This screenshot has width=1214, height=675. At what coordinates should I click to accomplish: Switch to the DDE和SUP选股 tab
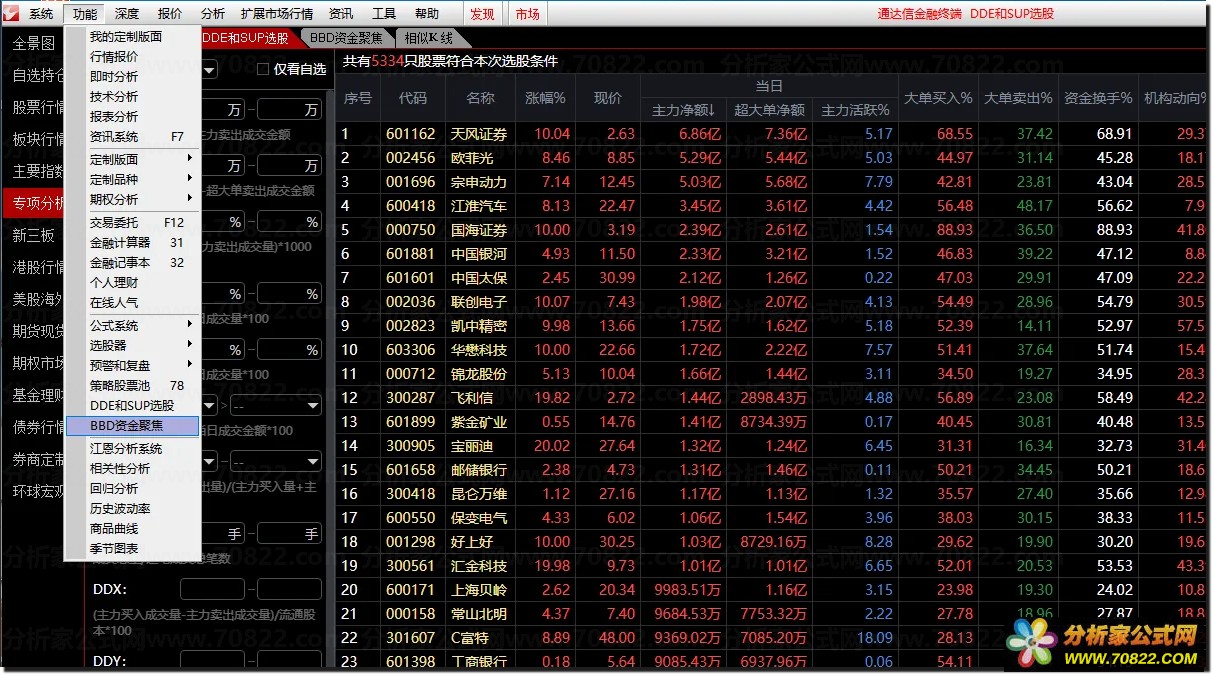[x=245, y=38]
